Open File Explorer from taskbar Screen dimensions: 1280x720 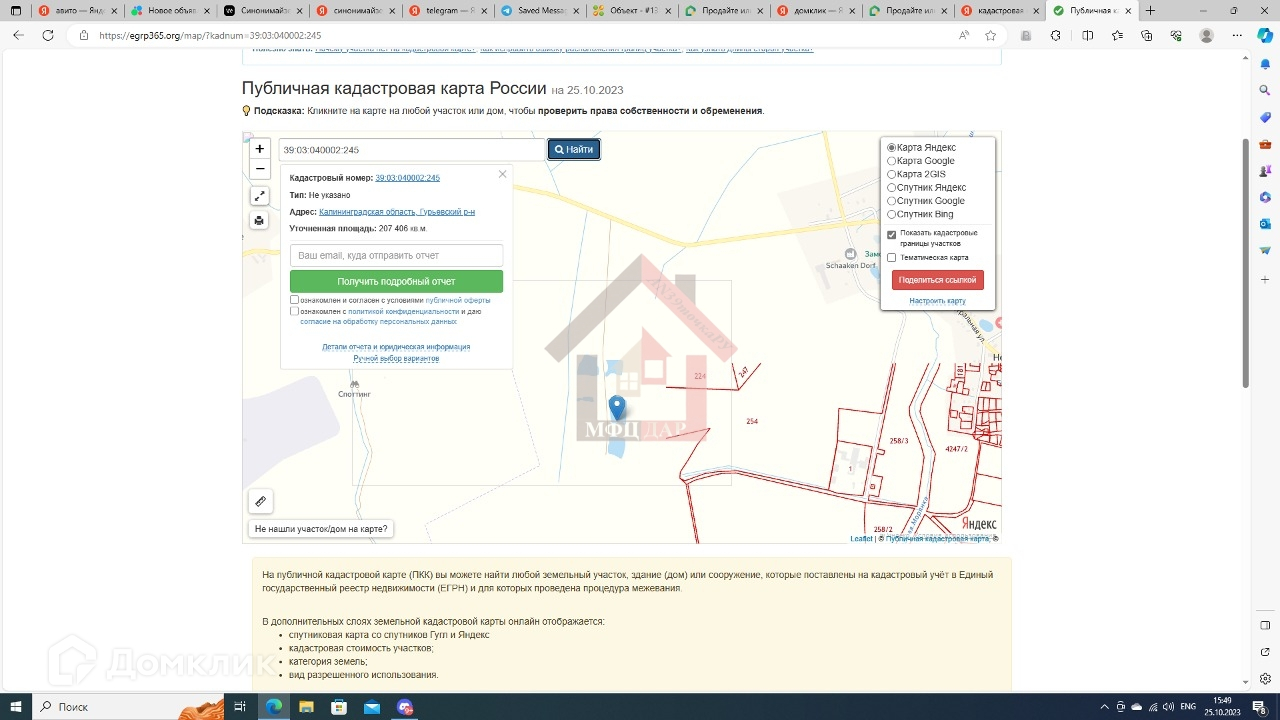click(x=306, y=707)
